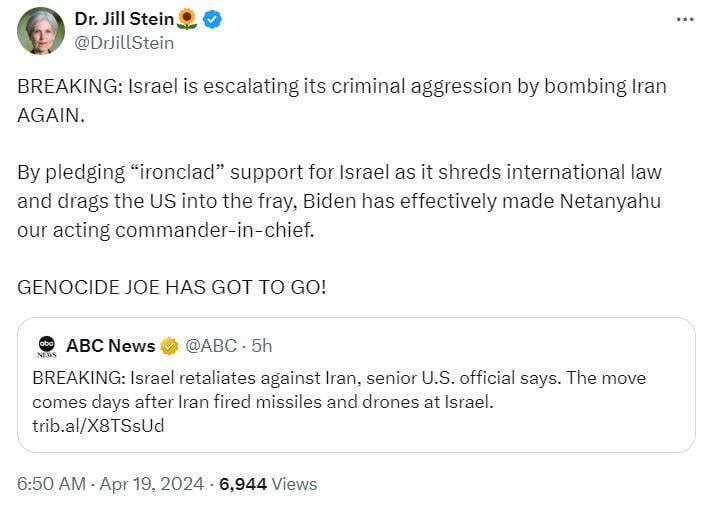Click the blue verified badge
This screenshot has height=508, width=713.
(212, 19)
